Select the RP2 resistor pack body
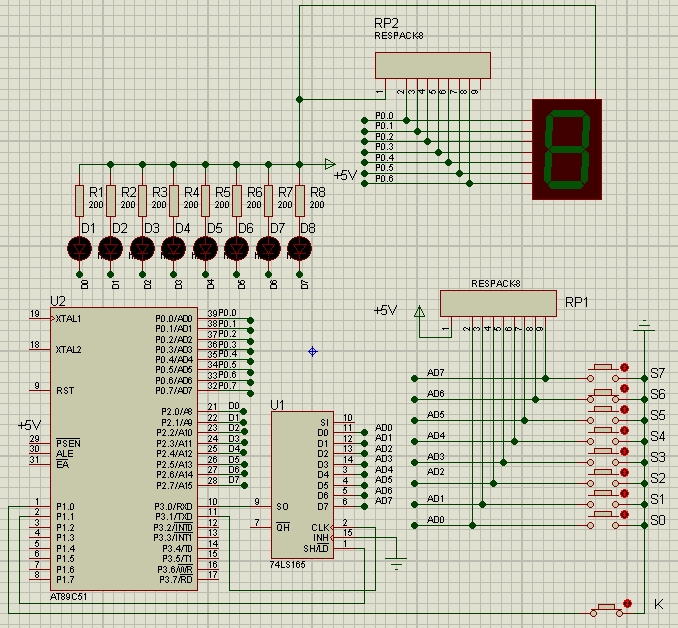The image size is (678, 628). (433, 66)
